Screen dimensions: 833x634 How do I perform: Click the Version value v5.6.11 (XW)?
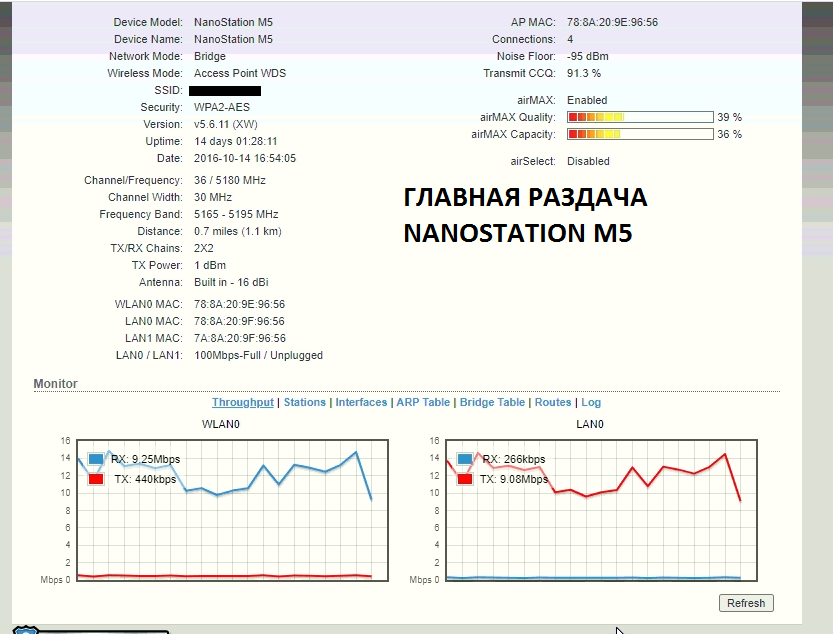coord(226,124)
